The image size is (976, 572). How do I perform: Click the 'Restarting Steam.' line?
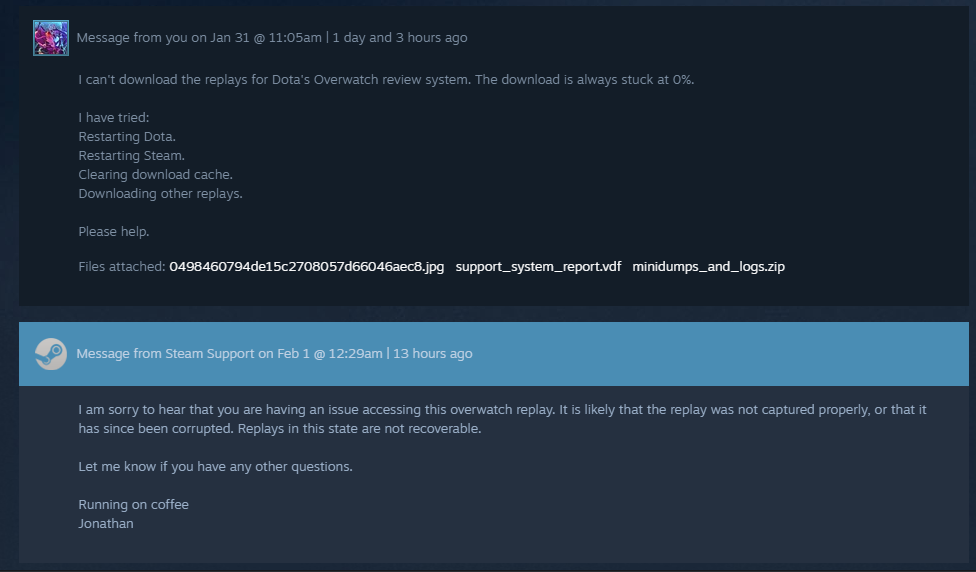tap(131, 156)
